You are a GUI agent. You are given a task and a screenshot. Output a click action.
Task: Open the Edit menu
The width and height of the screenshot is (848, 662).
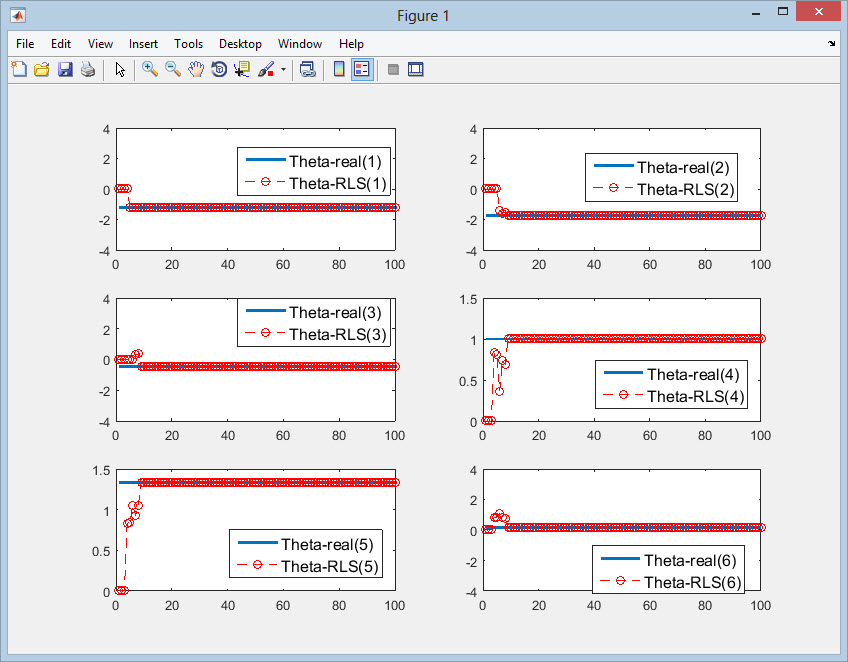coord(61,44)
